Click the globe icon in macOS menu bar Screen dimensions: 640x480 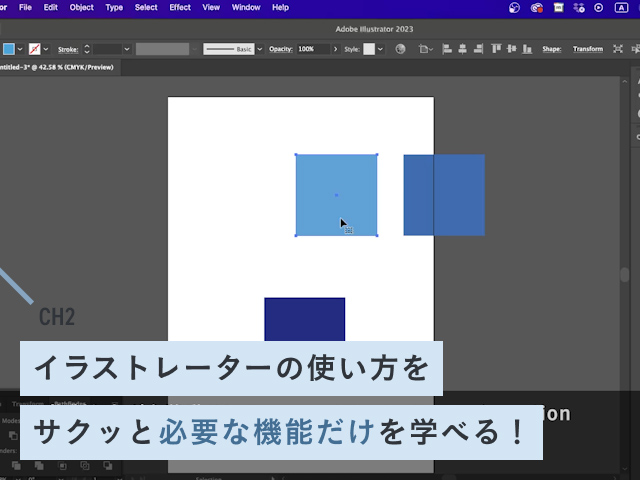point(514,8)
